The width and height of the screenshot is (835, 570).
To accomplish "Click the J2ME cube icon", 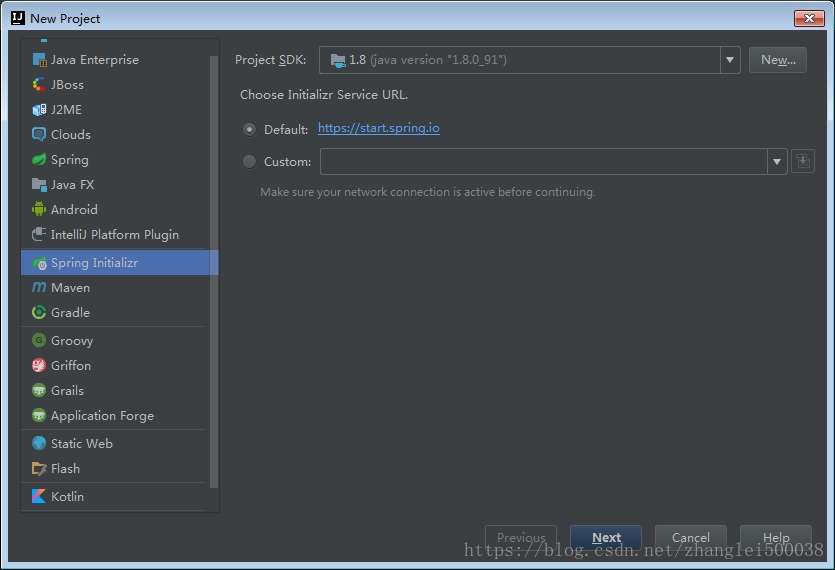I will tap(39, 109).
